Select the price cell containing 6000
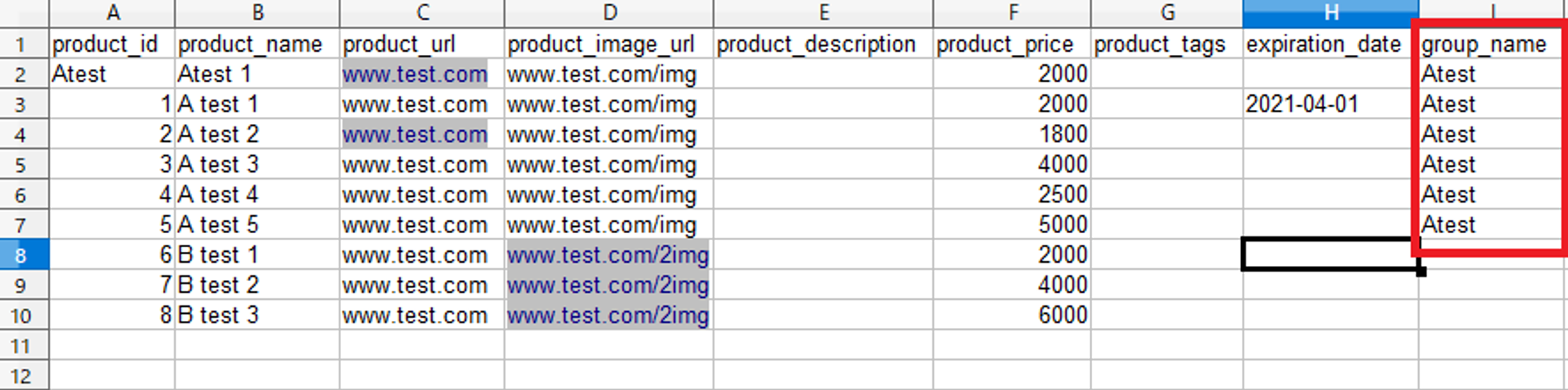Screen dimensions: 1568x390 pyautogui.click(x=1063, y=315)
